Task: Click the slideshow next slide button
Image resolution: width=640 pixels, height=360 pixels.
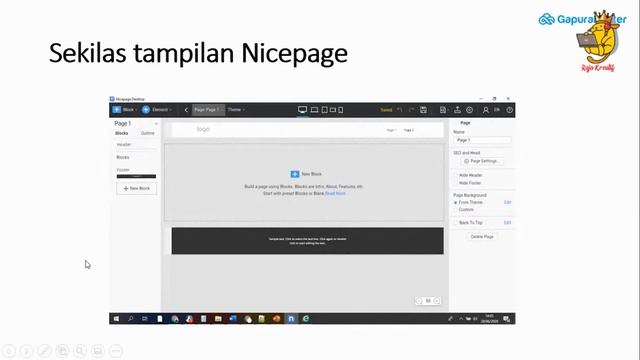Action: click(27, 351)
